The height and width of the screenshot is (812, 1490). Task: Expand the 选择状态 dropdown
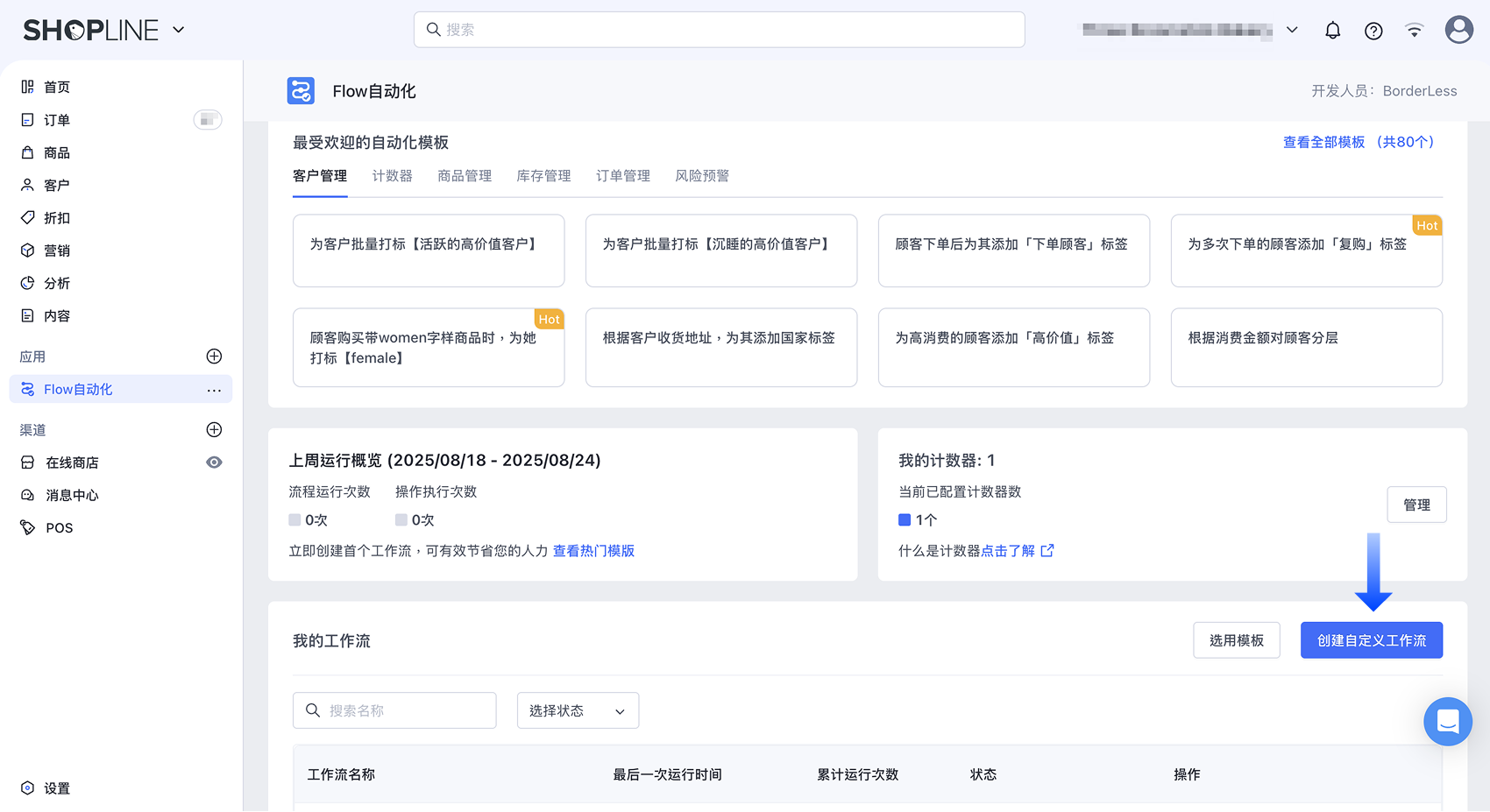click(578, 710)
